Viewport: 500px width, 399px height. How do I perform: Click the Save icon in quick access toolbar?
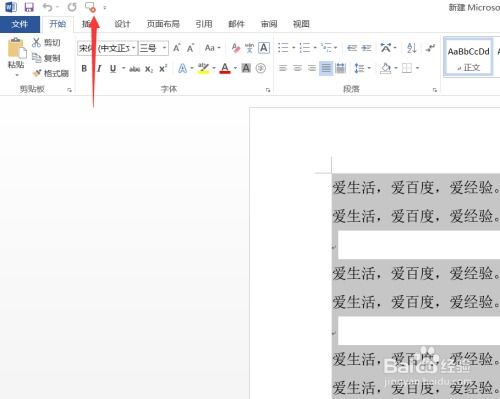click(x=29, y=7)
